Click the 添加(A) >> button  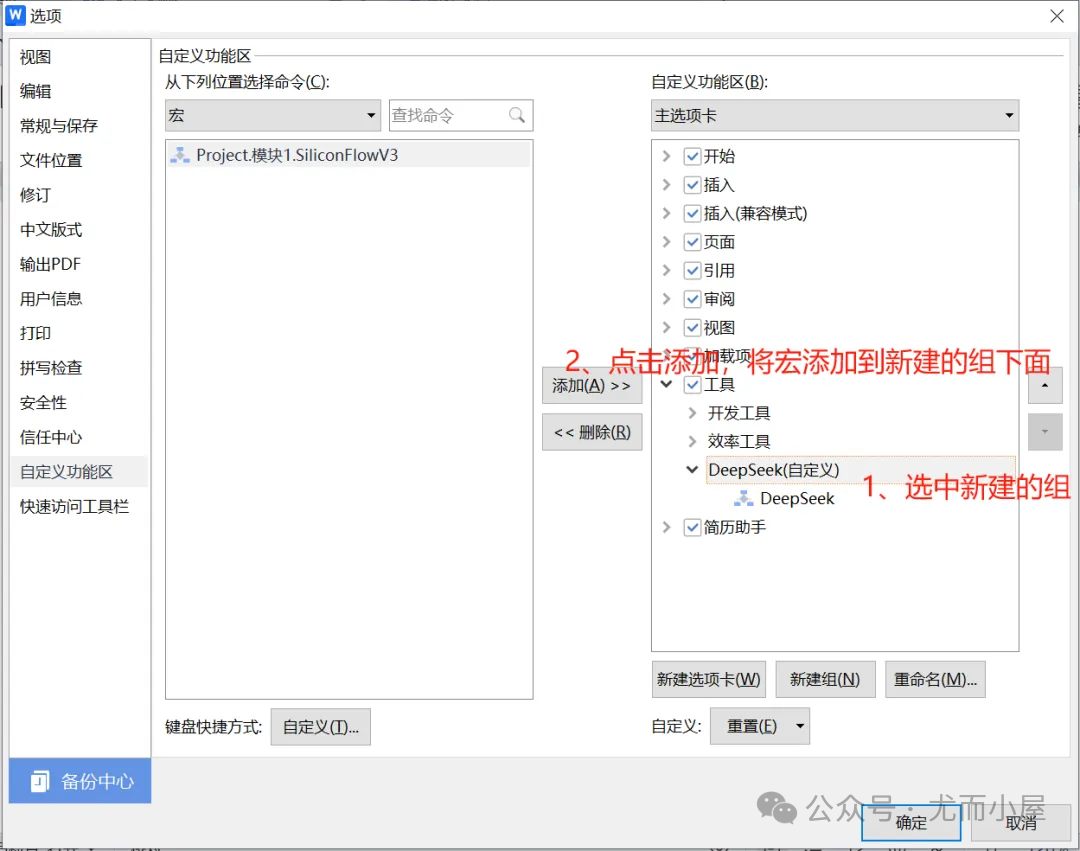(x=592, y=386)
